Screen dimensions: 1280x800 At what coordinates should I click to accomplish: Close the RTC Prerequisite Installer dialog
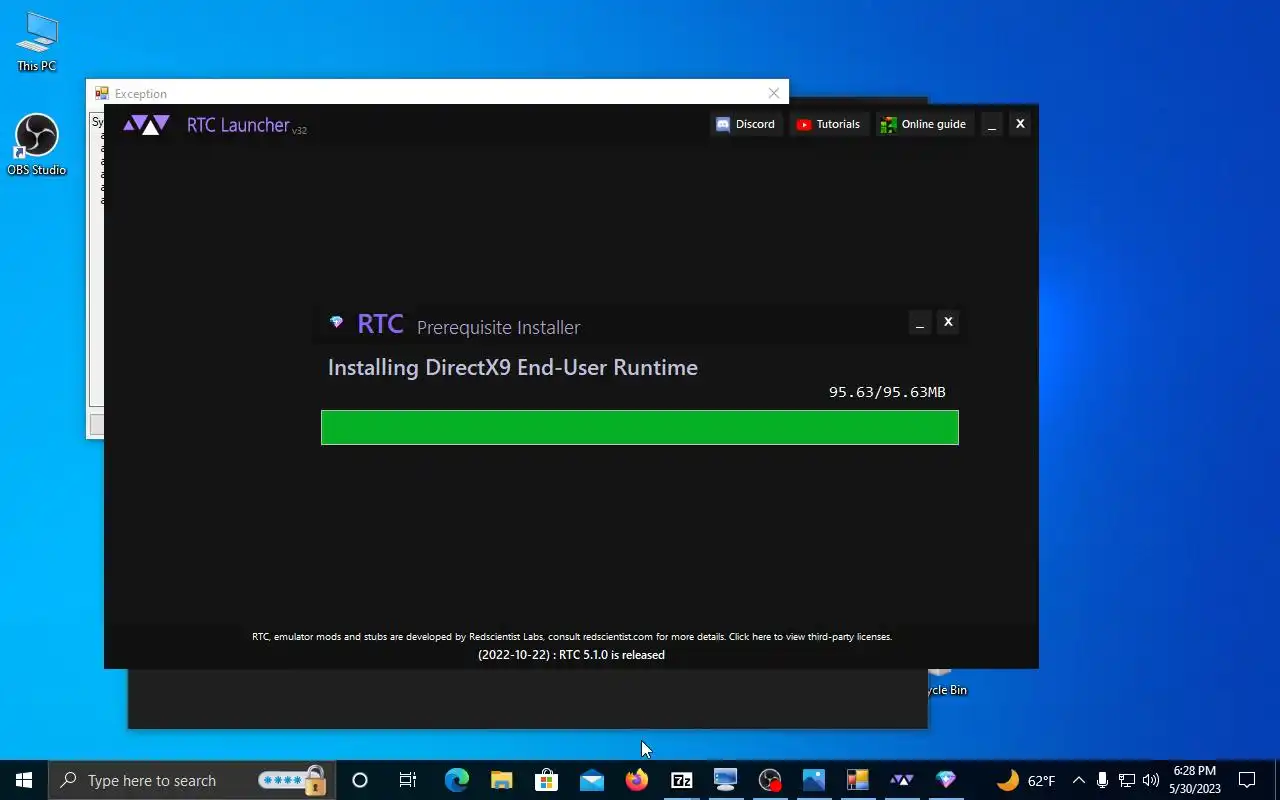tap(948, 322)
